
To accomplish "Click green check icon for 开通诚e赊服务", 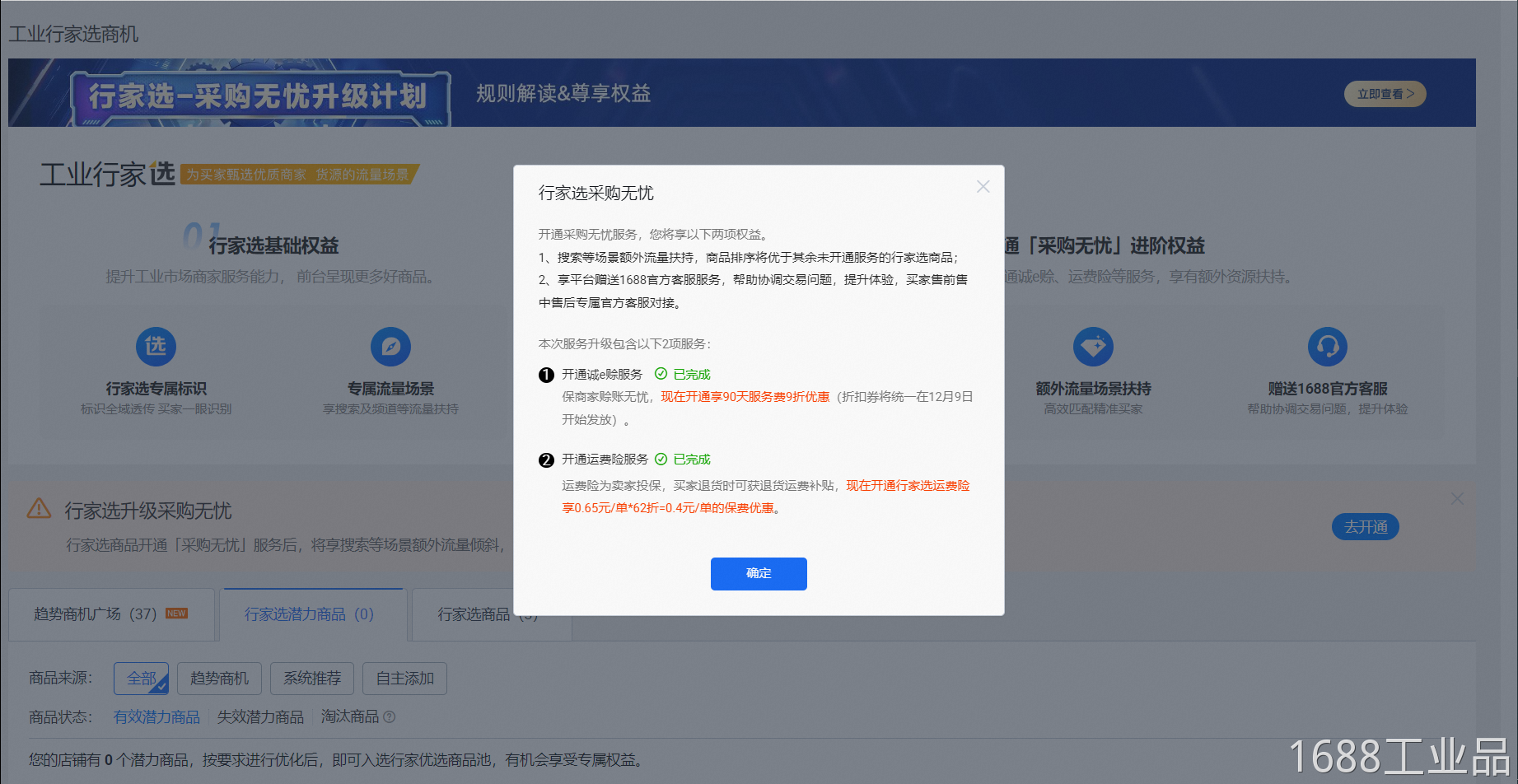I will click(x=661, y=374).
